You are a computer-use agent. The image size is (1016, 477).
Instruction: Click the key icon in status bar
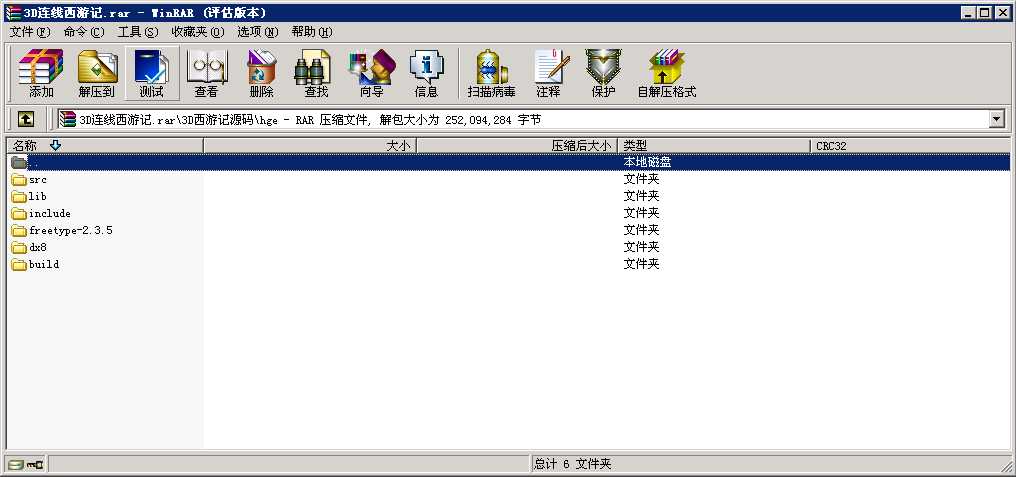point(35,464)
